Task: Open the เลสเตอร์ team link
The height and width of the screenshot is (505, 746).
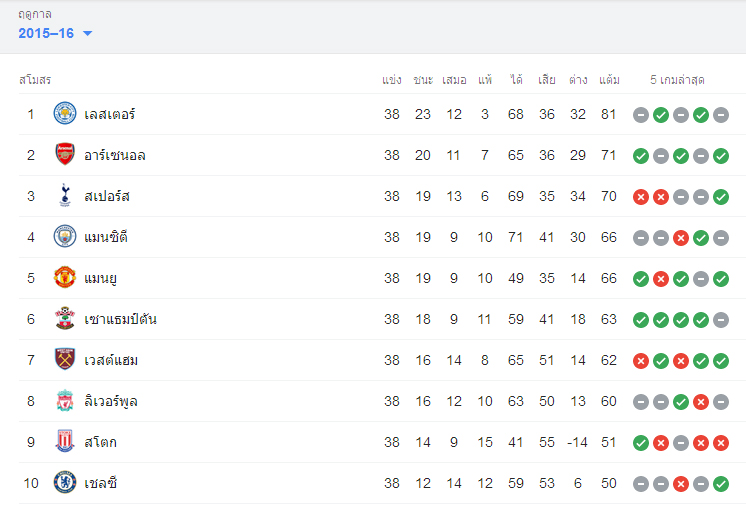Action: [110, 114]
